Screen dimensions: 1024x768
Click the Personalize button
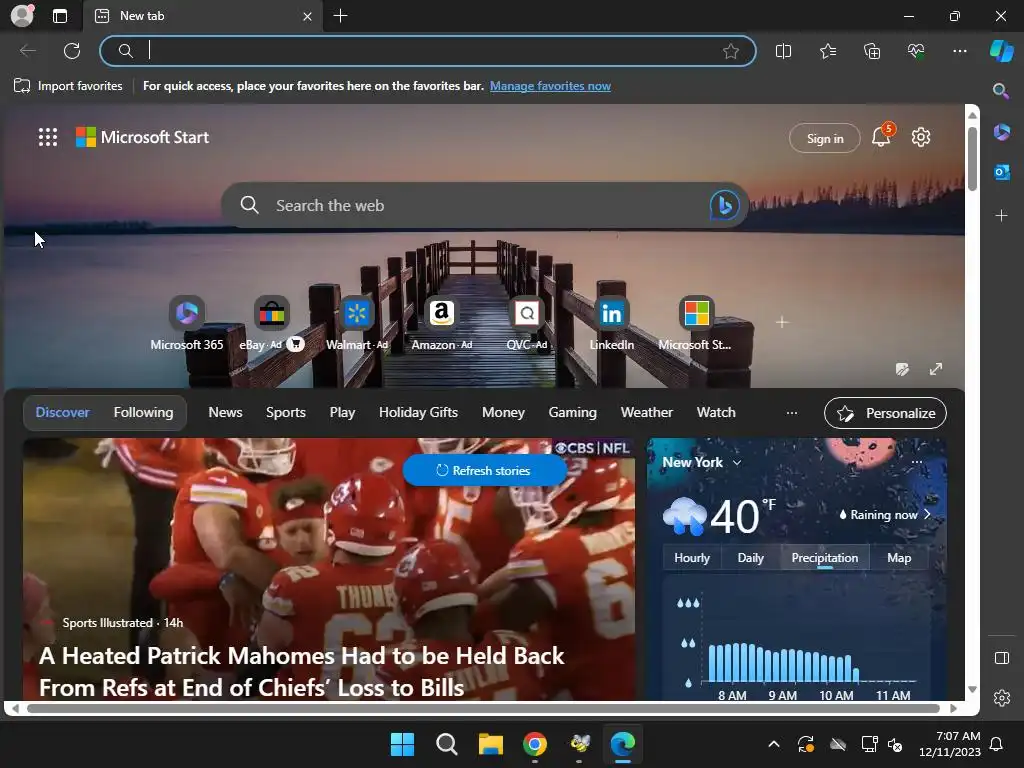coord(885,413)
